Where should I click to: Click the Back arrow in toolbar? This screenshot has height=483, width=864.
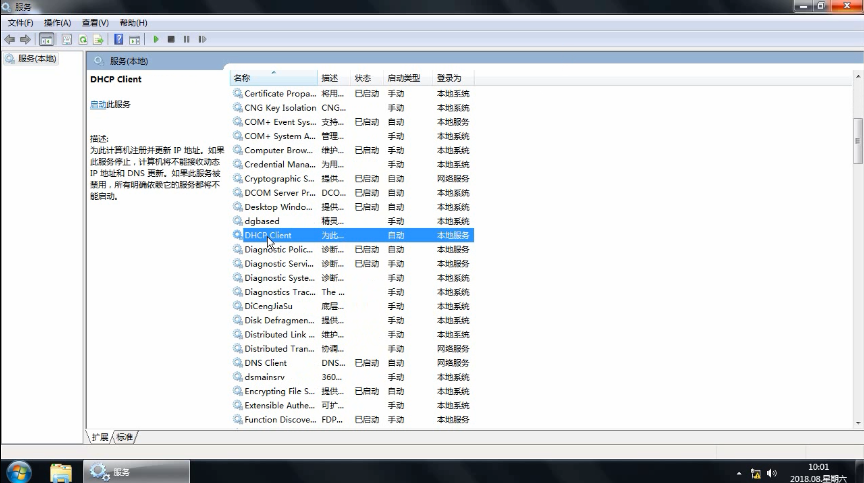pyautogui.click(x=10, y=39)
